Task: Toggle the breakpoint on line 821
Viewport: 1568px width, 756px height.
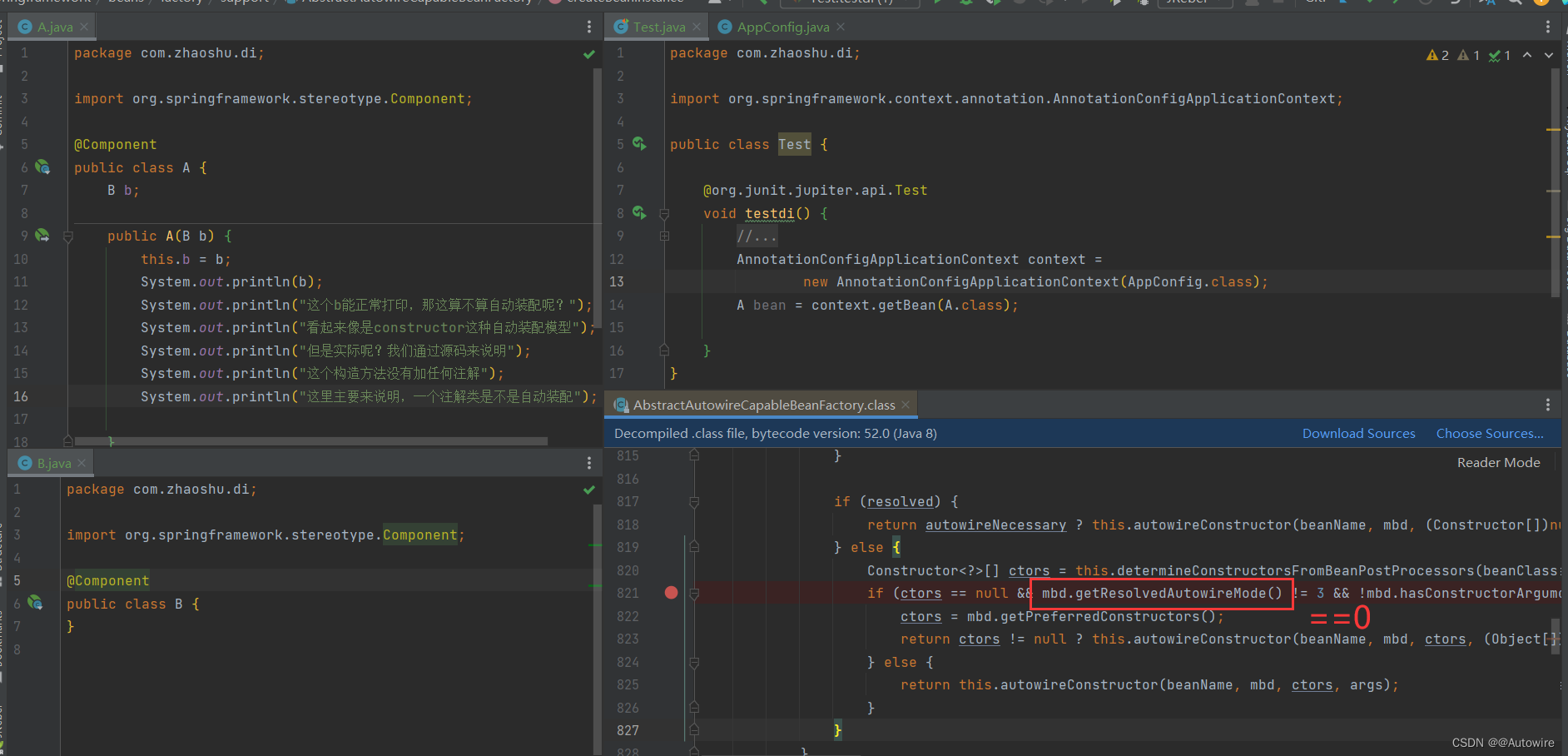Action: [672, 593]
